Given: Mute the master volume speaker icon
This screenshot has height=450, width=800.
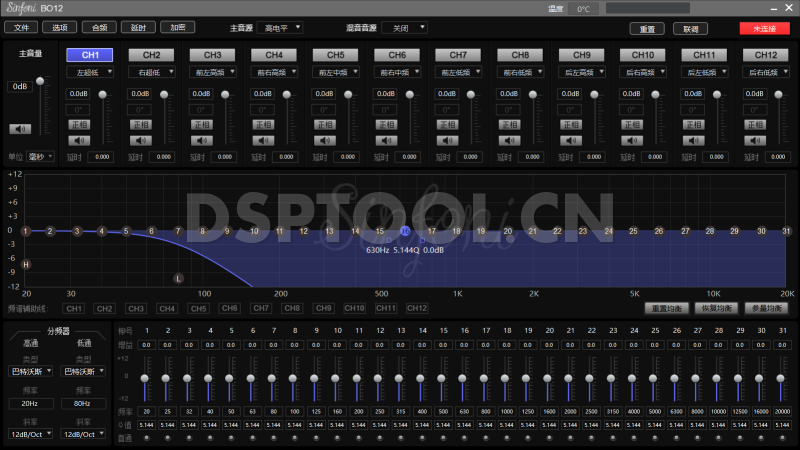Looking at the screenshot, I should 20,129.
